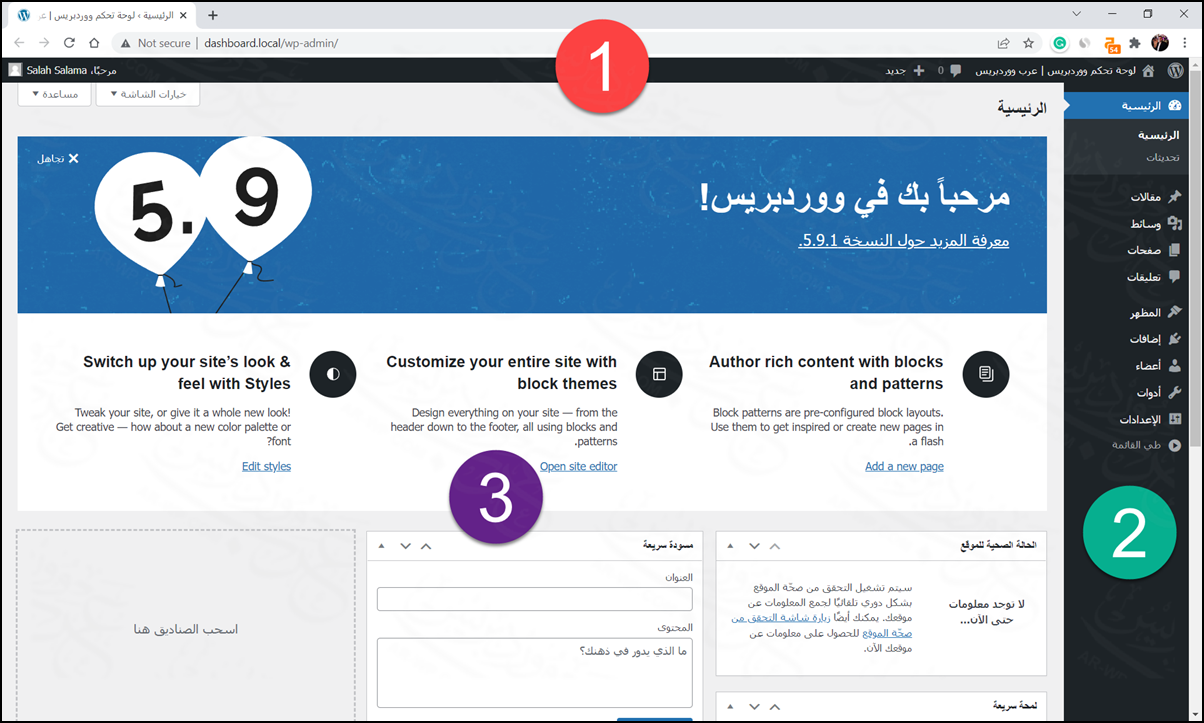Bookmark the page with the star icon
The height and width of the screenshot is (723, 1204).
tap(1028, 43)
